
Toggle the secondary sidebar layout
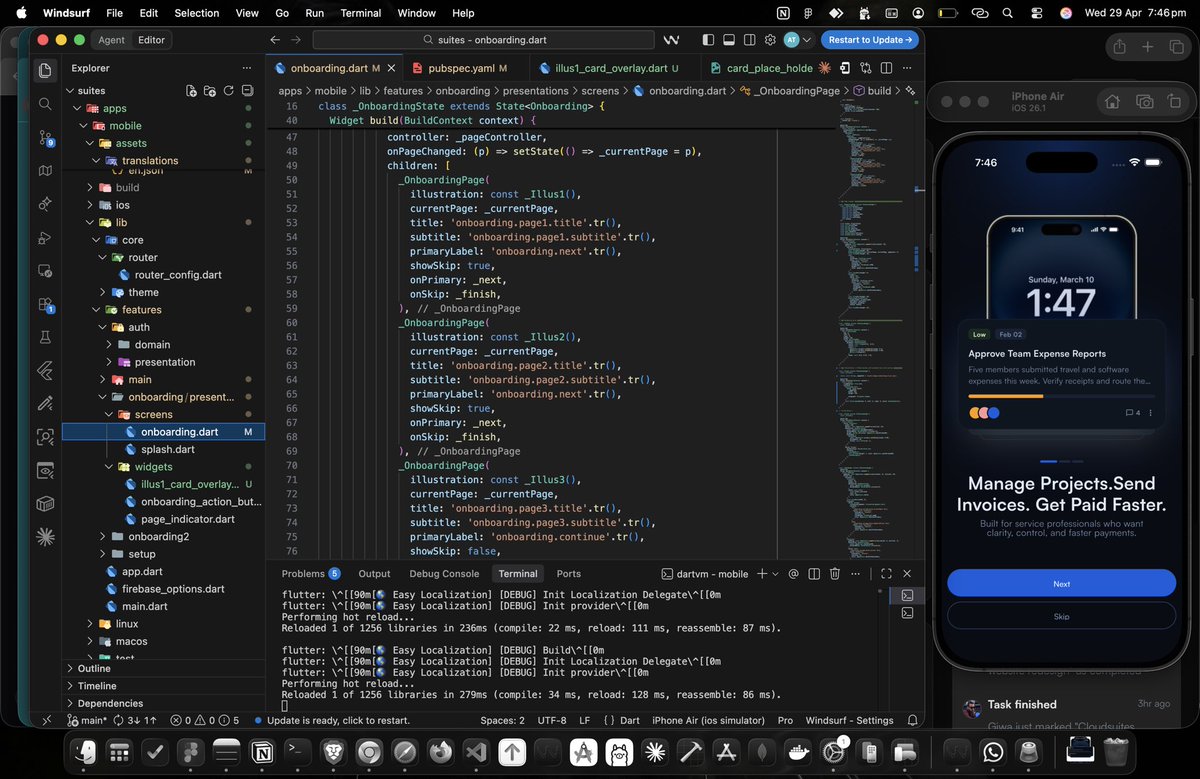(749, 40)
